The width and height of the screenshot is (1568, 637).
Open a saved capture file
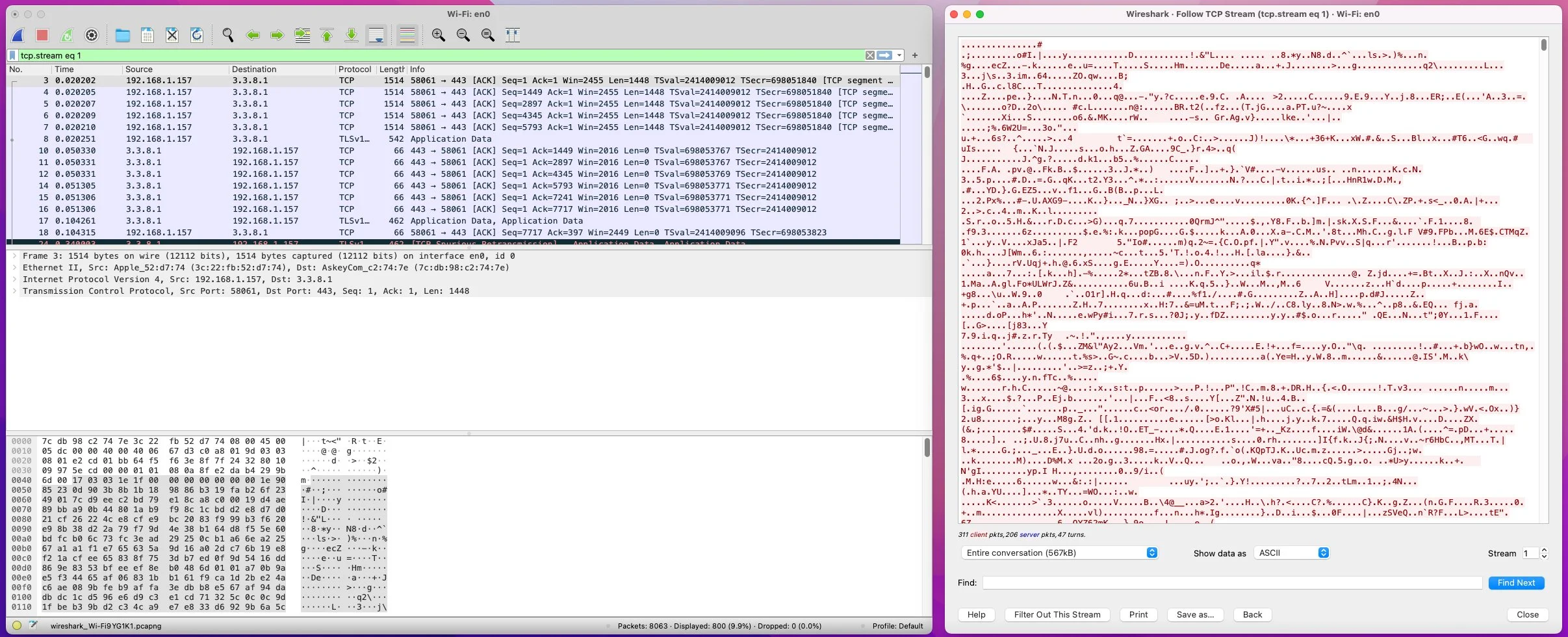click(122, 34)
